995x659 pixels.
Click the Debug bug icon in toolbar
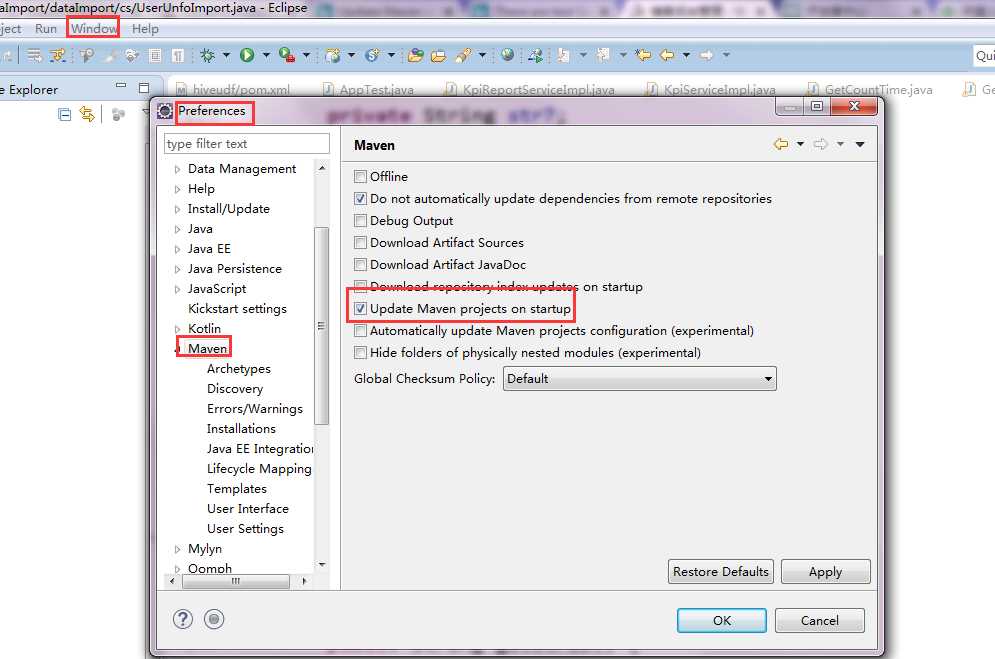207,56
